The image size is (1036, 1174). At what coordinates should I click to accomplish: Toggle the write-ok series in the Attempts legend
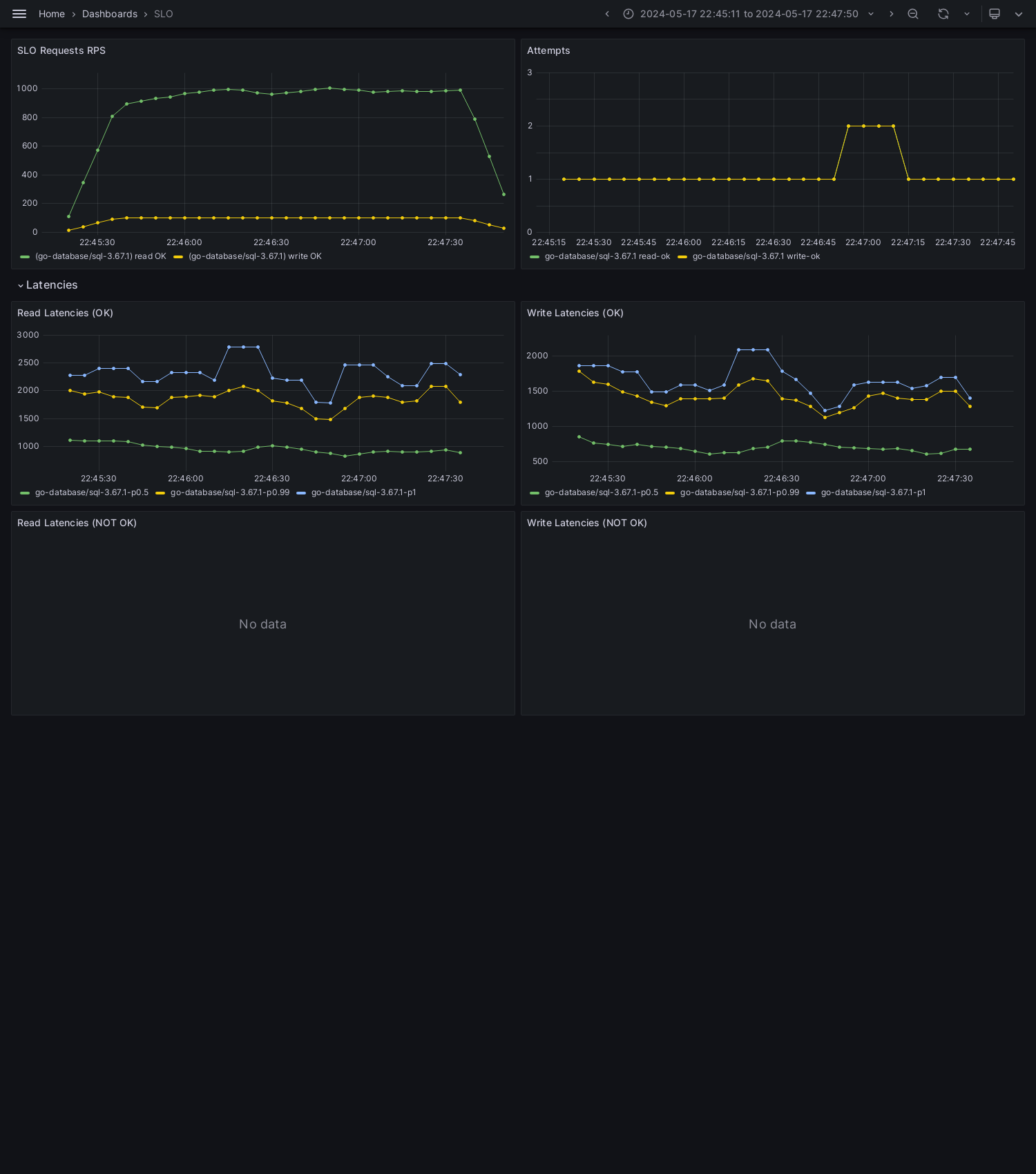click(x=756, y=256)
